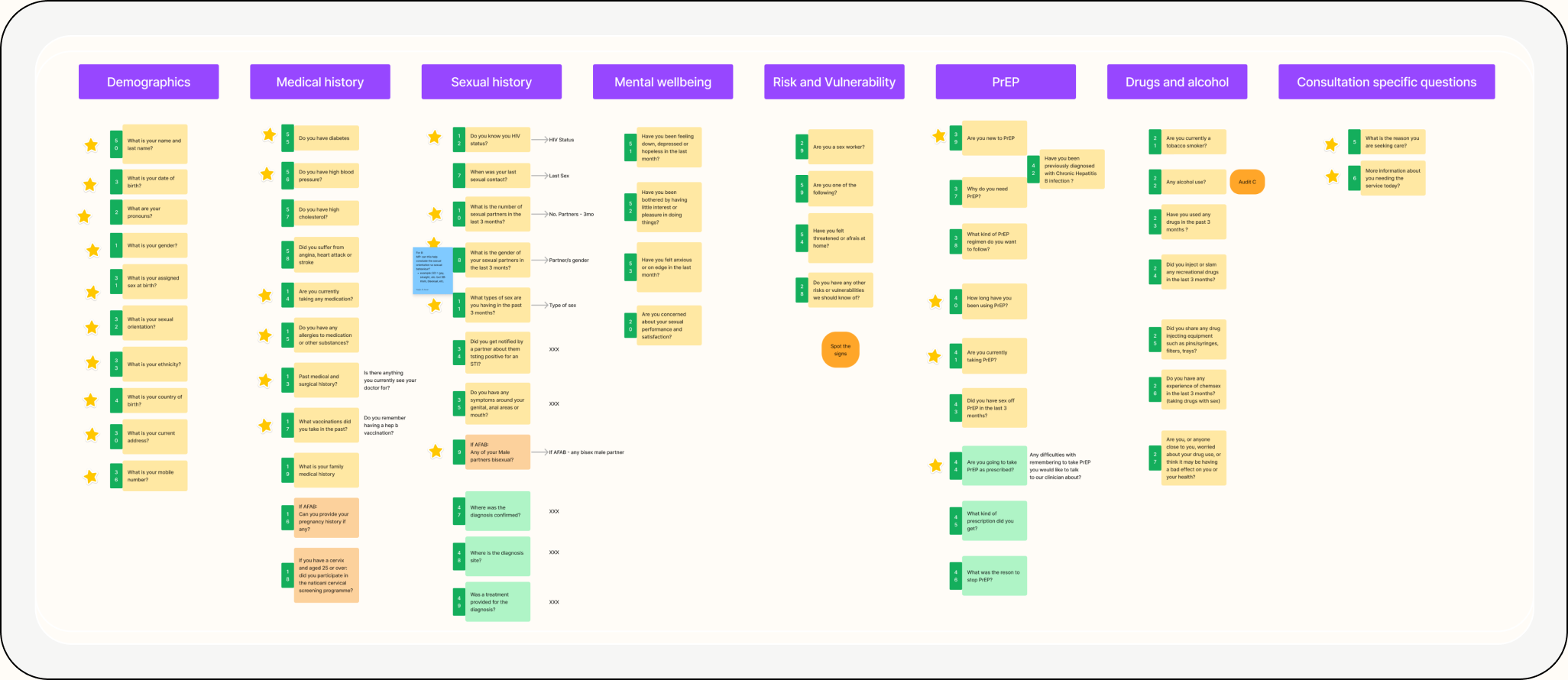
Task: Click the star beside "What is your ethnicity?"
Action: coord(92,362)
